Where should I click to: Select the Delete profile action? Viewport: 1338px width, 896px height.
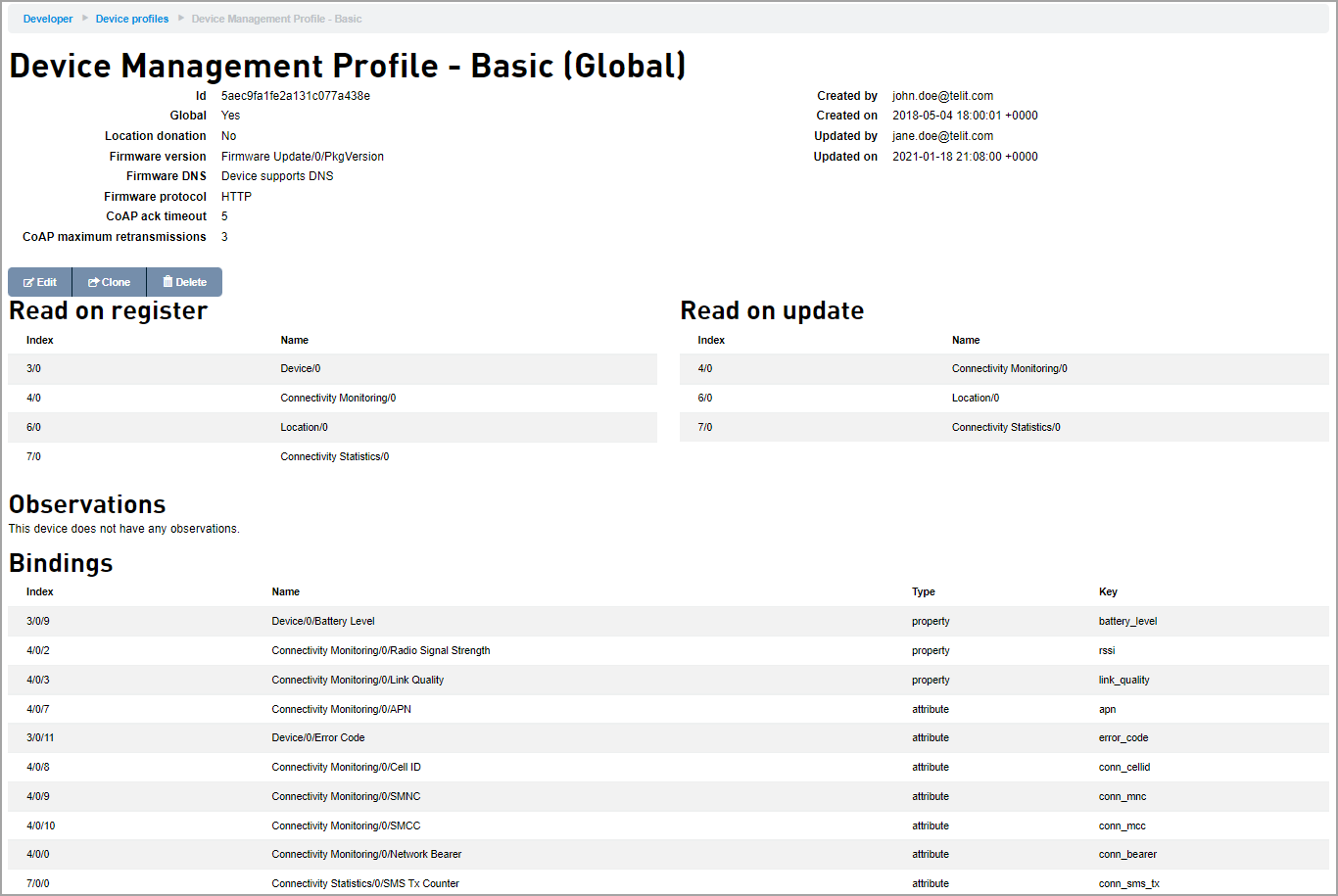(183, 281)
